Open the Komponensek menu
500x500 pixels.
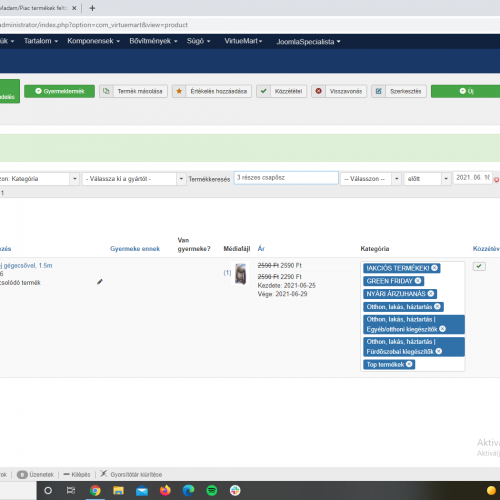(93, 41)
